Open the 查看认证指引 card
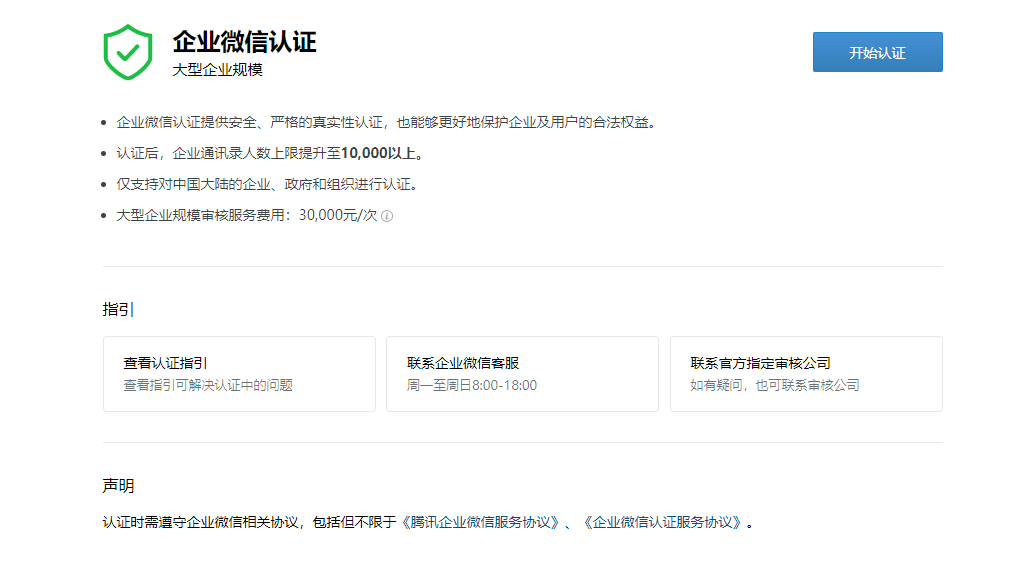 pos(239,374)
